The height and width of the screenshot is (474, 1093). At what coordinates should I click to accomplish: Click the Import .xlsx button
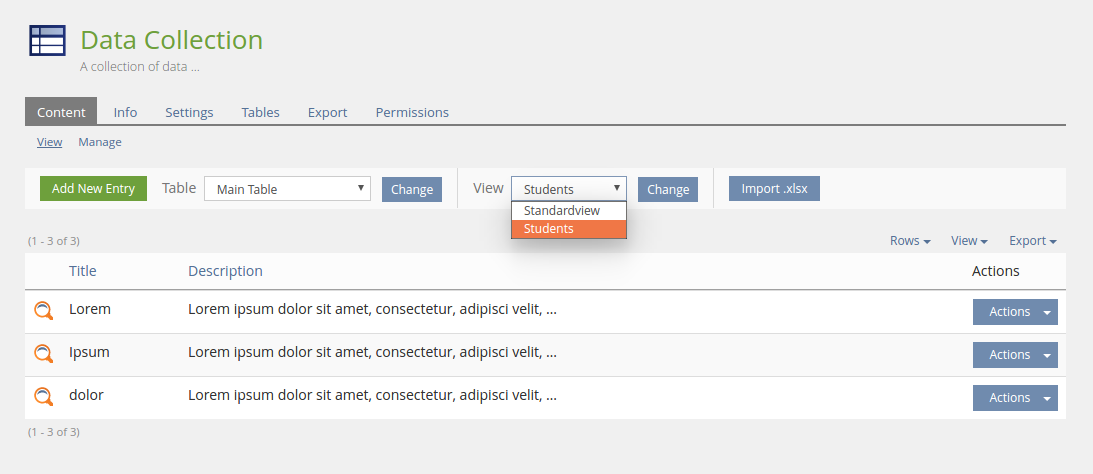[774, 188]
